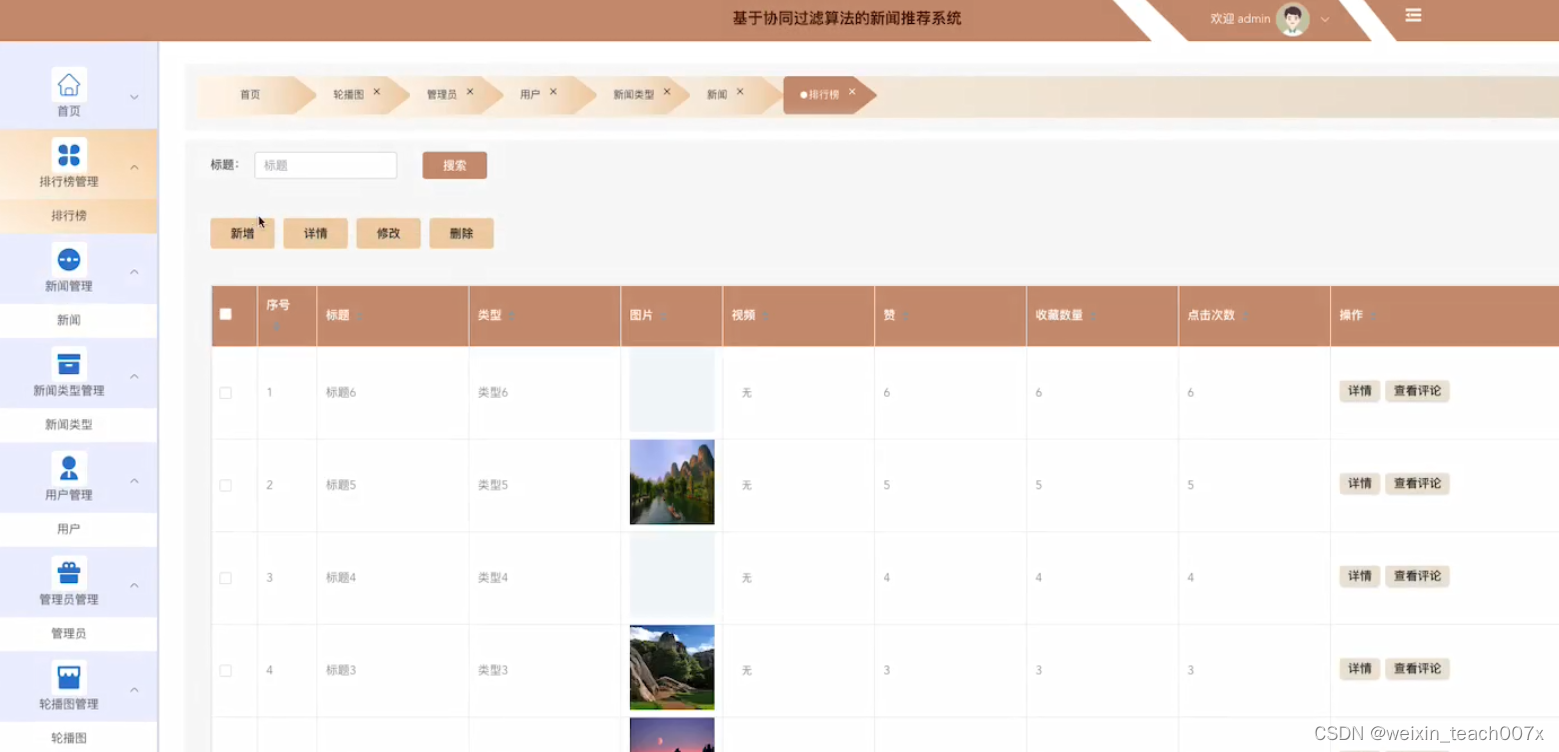
Task: Switch to the 轮播图 tab
Action: 349,95
